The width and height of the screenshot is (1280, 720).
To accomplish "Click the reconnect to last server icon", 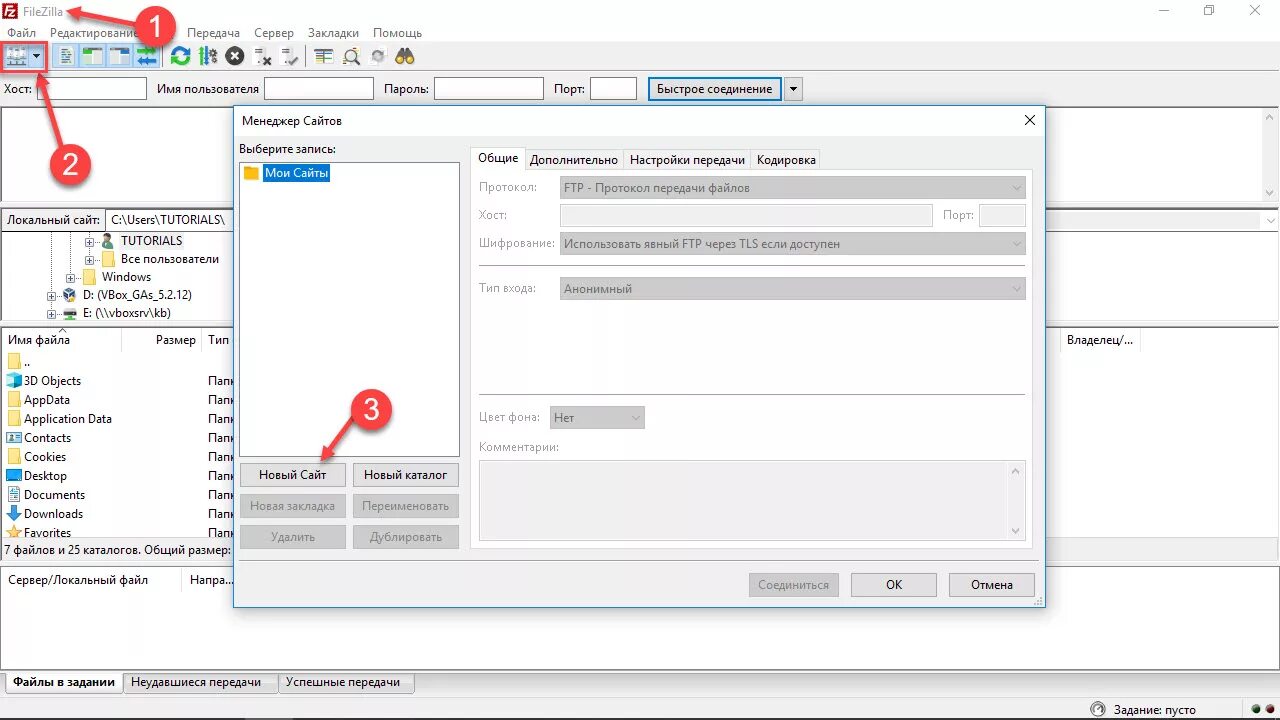I will 290,57.
